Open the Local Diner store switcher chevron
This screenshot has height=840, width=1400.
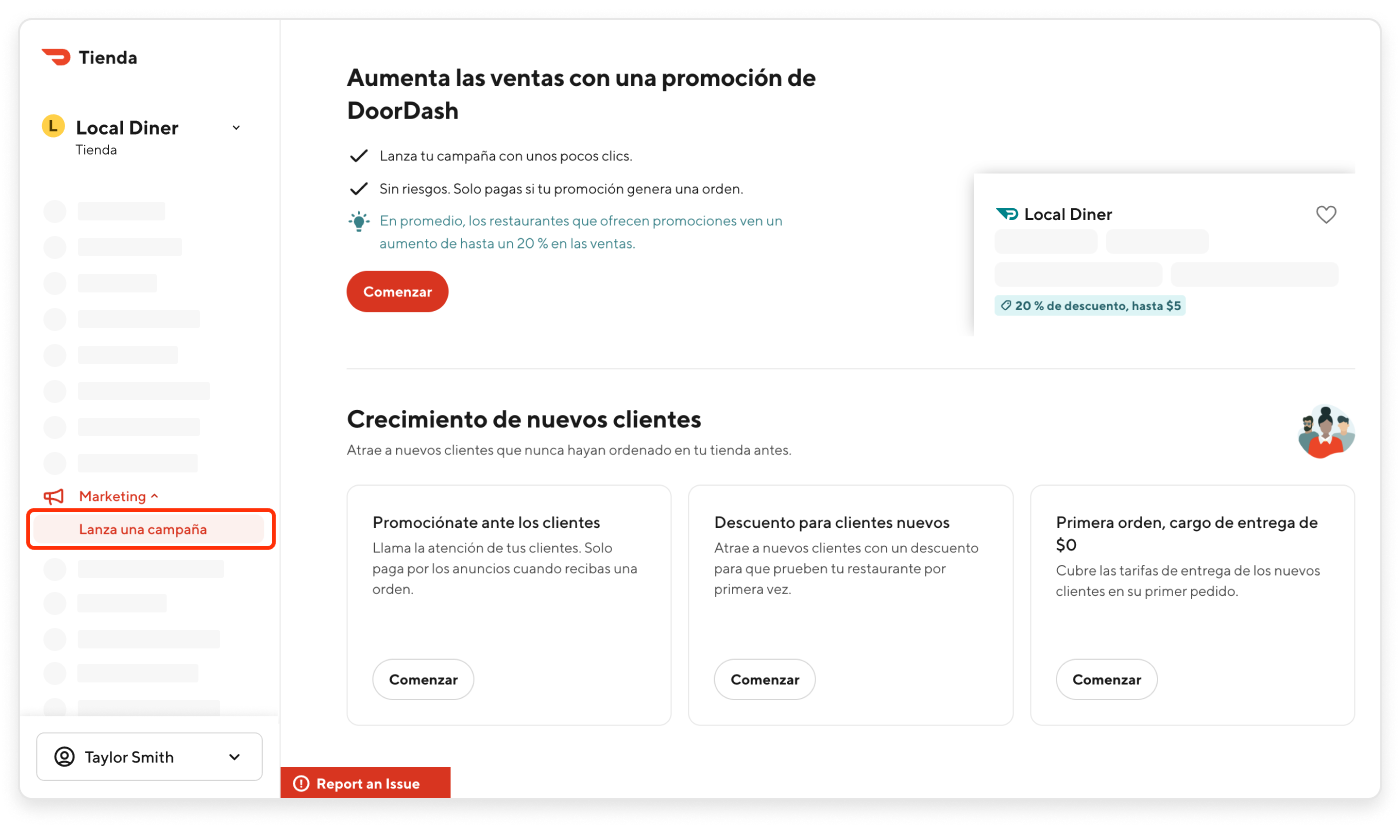[236, 127]
